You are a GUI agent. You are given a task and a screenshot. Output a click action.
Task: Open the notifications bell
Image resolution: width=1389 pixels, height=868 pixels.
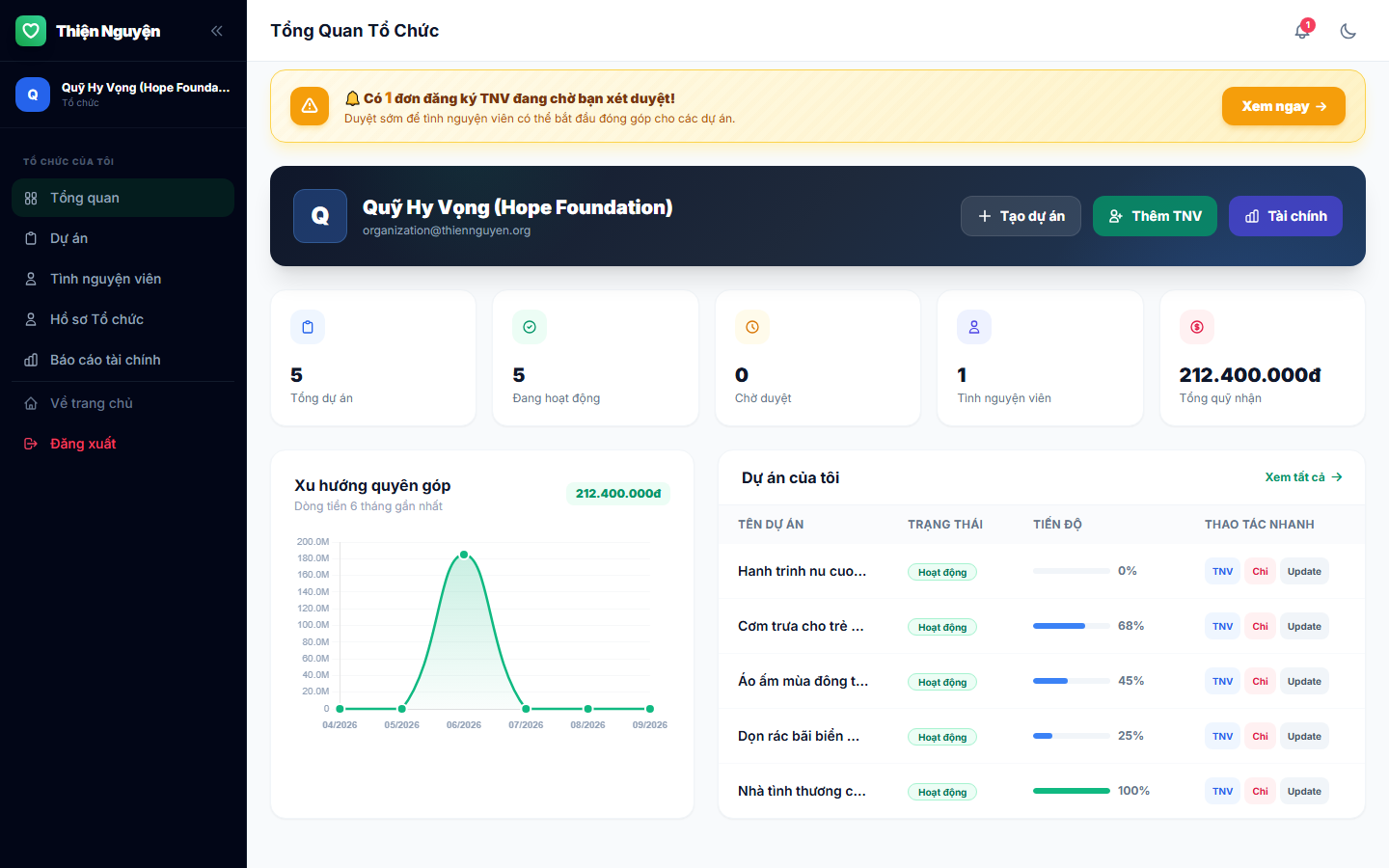(1302, 31)
